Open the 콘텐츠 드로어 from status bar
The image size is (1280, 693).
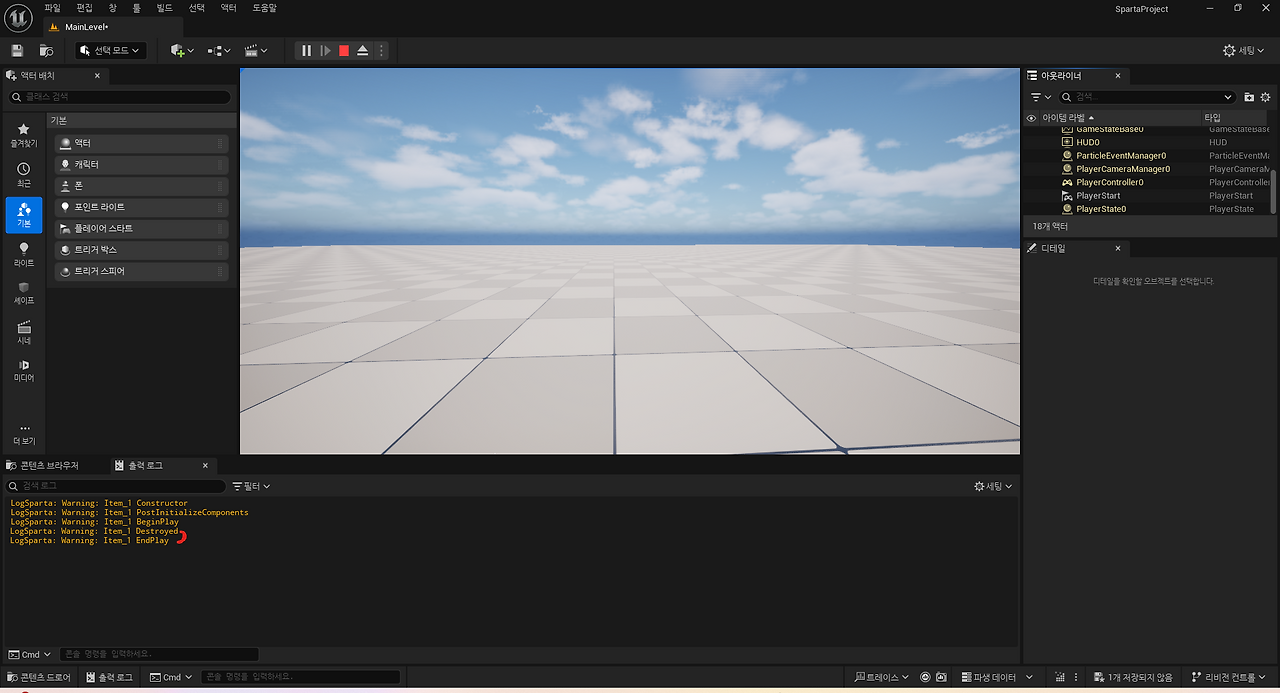39,677
